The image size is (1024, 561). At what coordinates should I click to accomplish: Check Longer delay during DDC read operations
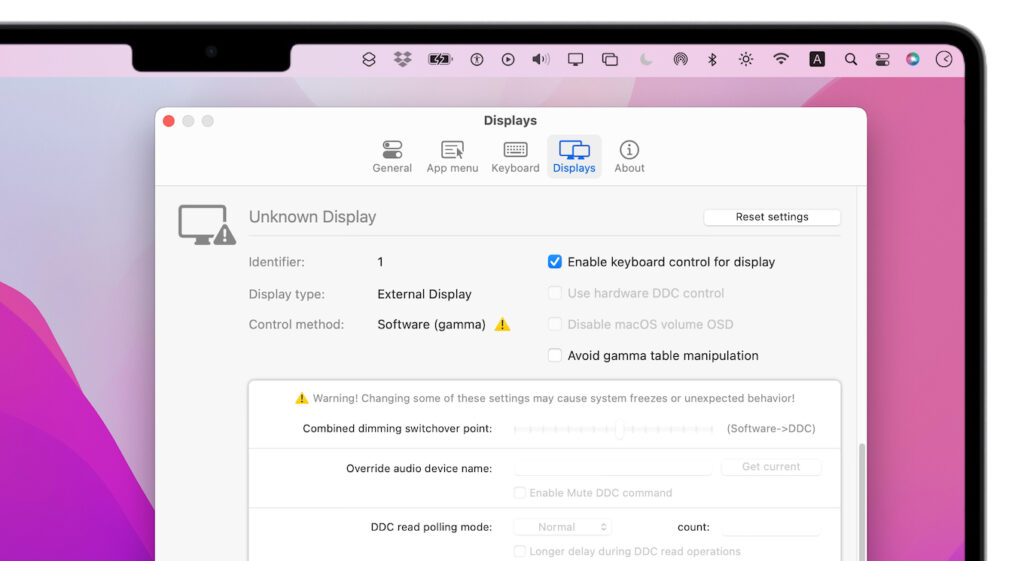520,551
